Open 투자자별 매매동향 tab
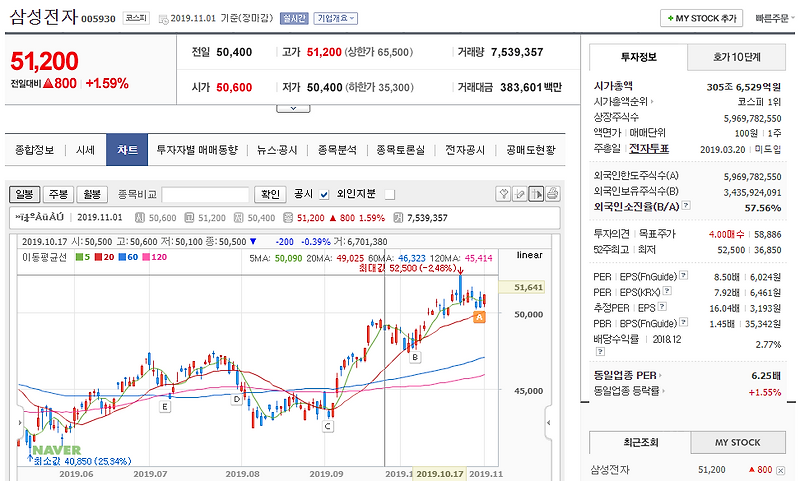 click(x=197, y=150)
